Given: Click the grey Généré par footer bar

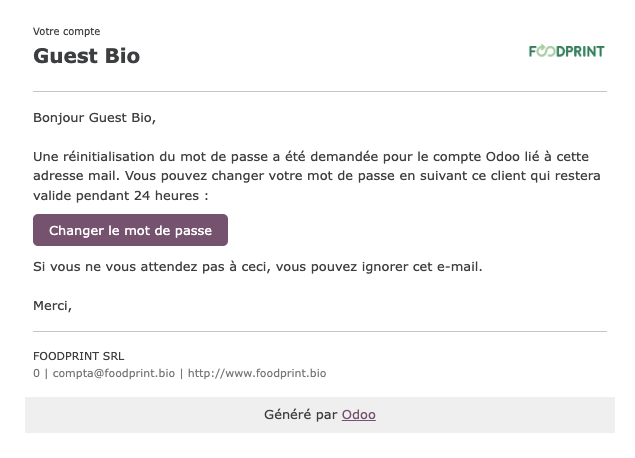Looking at the screenshot, I should click(x=320, y=415).
